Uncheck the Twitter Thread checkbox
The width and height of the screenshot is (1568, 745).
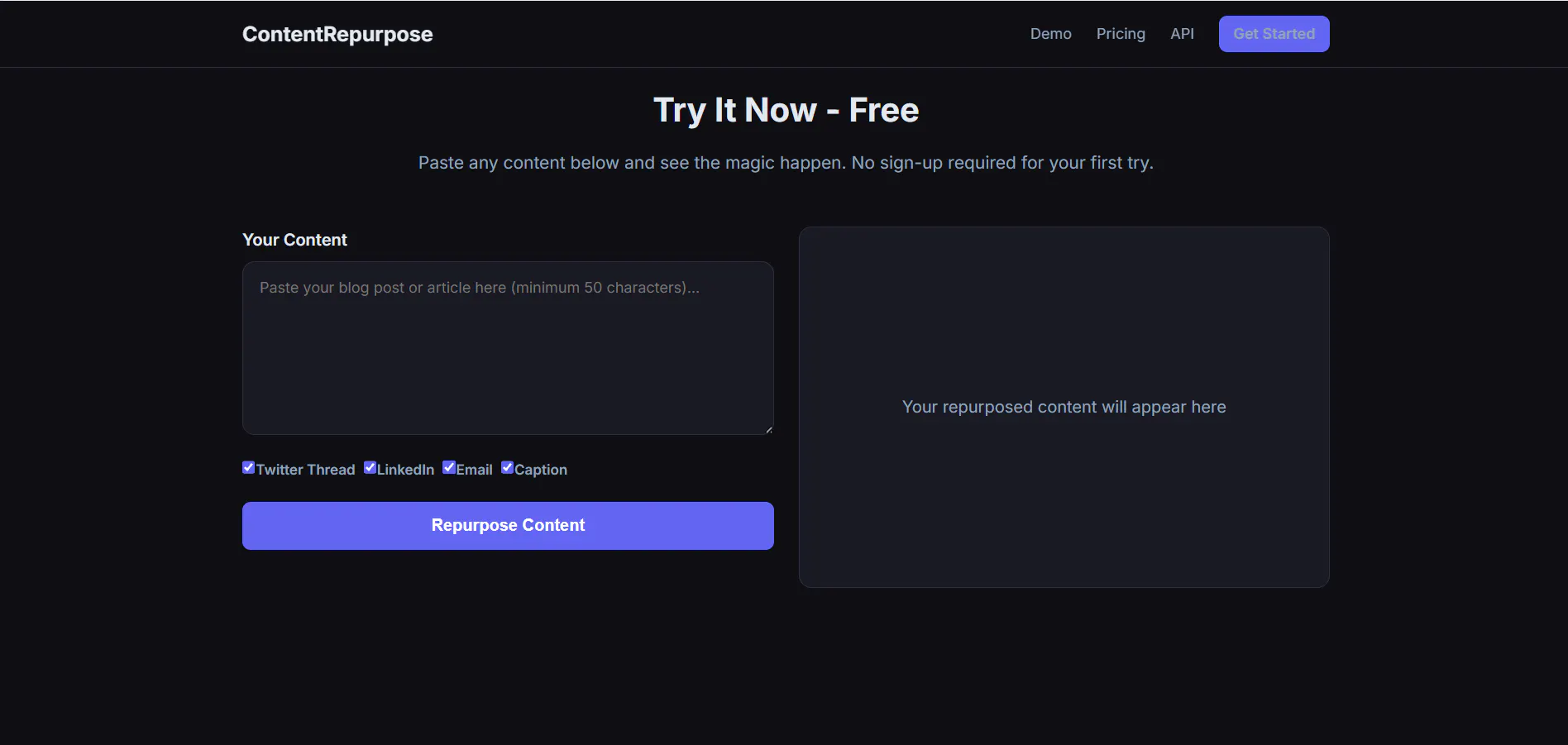click(x=248, y=468)
